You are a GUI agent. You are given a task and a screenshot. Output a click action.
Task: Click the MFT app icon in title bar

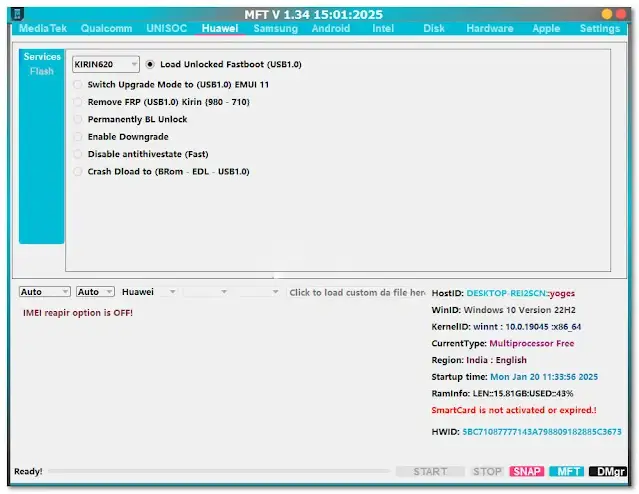pos(17,14)
